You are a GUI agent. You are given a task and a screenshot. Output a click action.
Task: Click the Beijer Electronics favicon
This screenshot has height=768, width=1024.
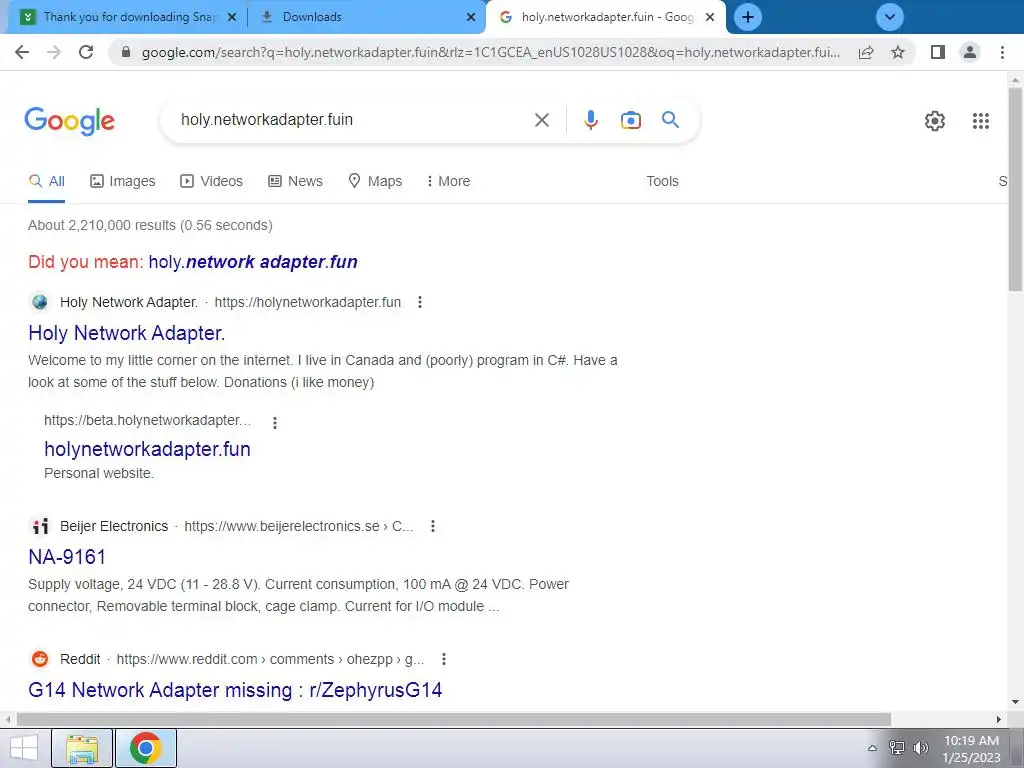pos(40,526)
